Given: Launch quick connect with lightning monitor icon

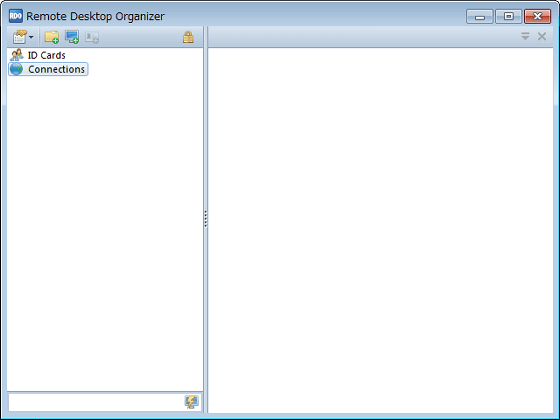Looking at the screenshot, I should point(192,402).
